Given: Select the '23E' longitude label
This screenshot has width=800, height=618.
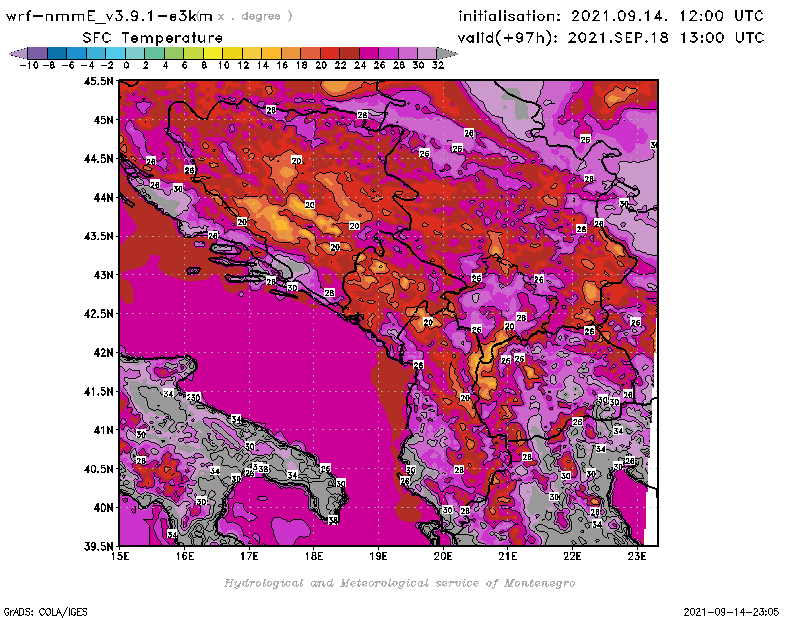Looking at the screenshot, I should (637, 556).
